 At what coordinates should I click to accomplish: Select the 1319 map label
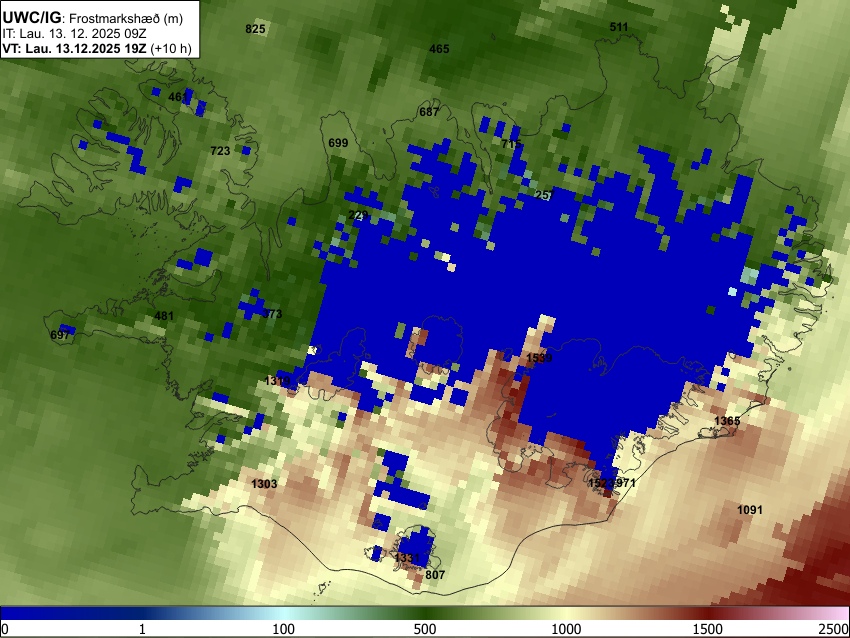pyautogui.click(x=278, y=381)
